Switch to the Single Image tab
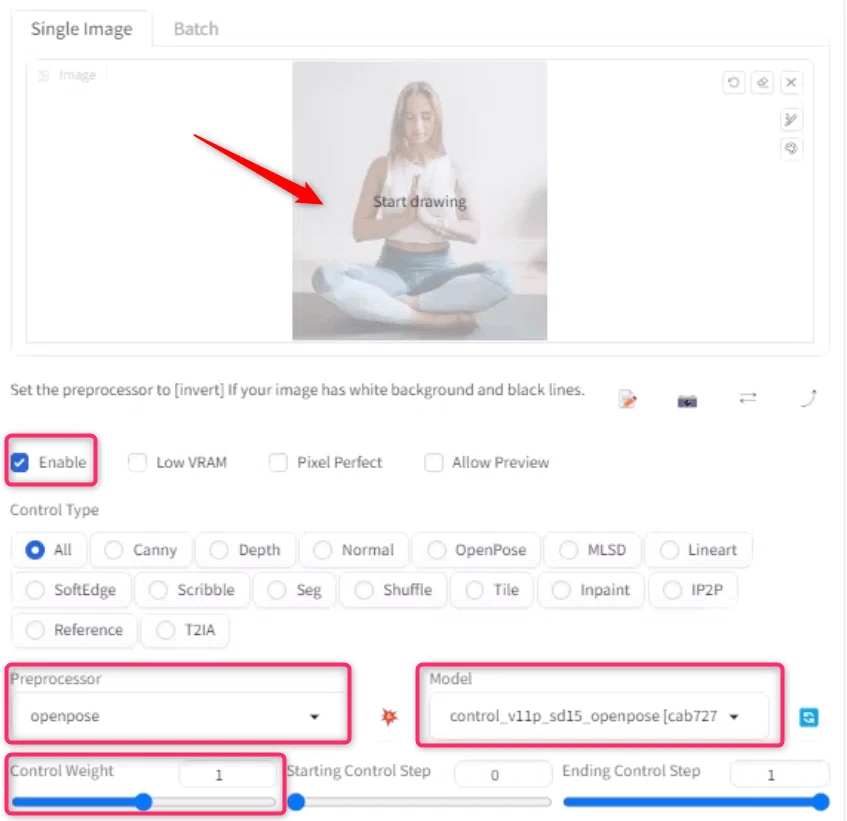The height and width of the screenshot is (821, 847). pos(82,29)
